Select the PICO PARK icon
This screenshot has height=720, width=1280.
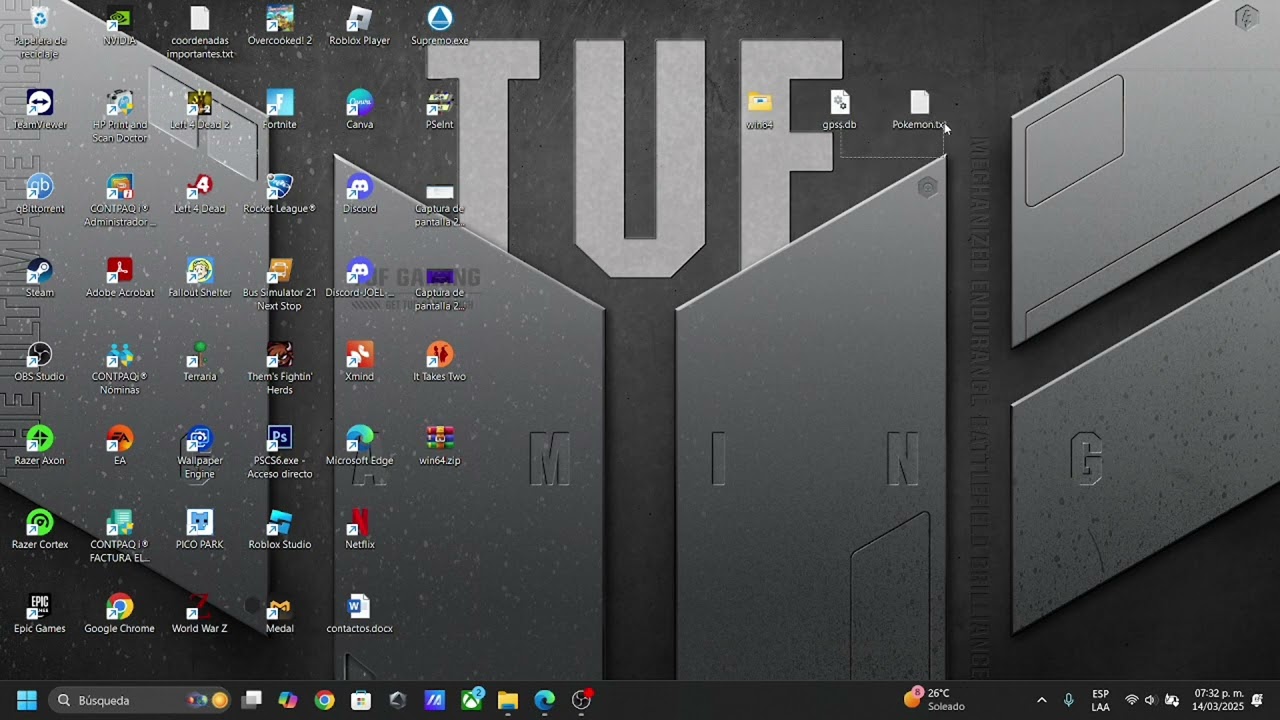200,530
